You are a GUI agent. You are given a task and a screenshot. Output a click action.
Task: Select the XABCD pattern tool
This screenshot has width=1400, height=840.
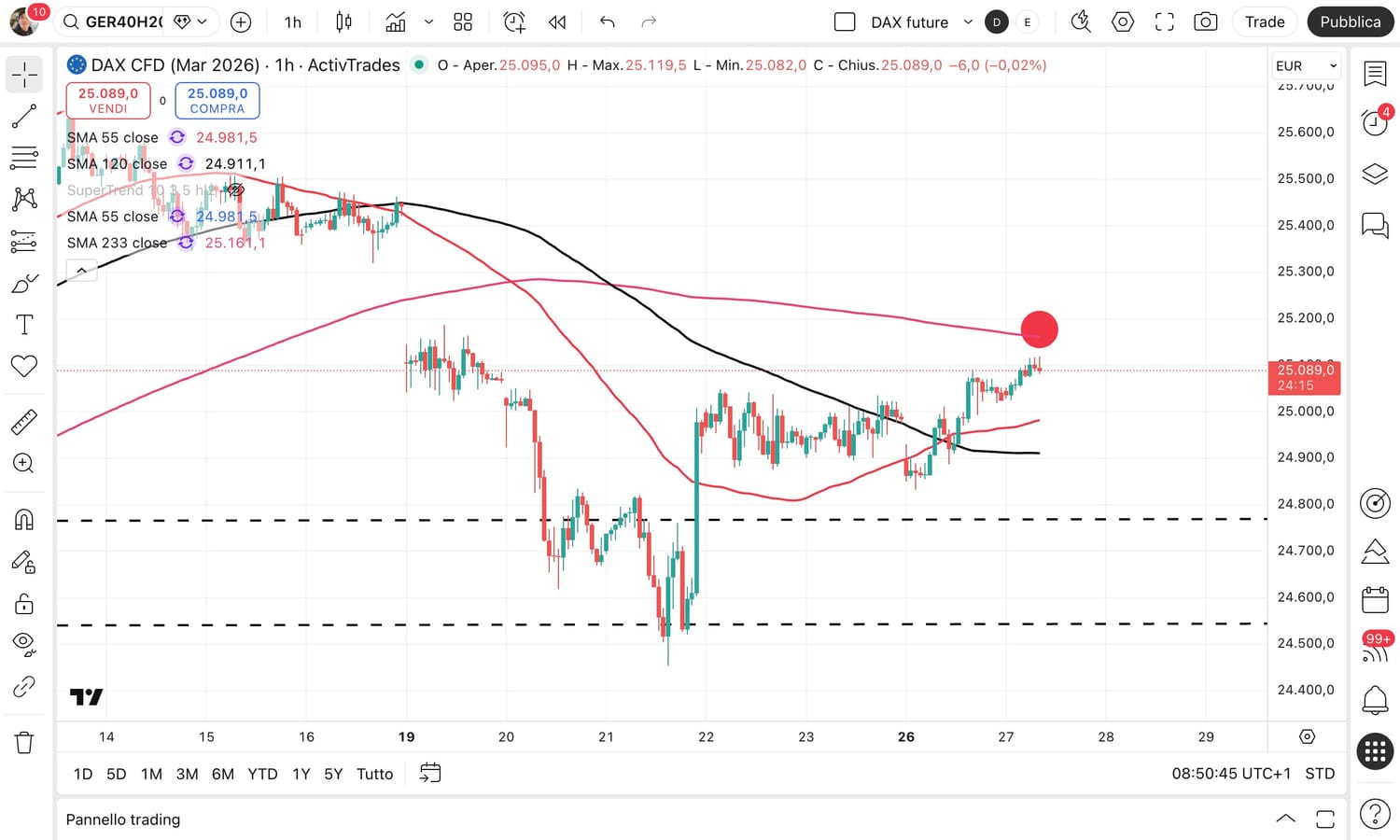click(x=24, y=199)
